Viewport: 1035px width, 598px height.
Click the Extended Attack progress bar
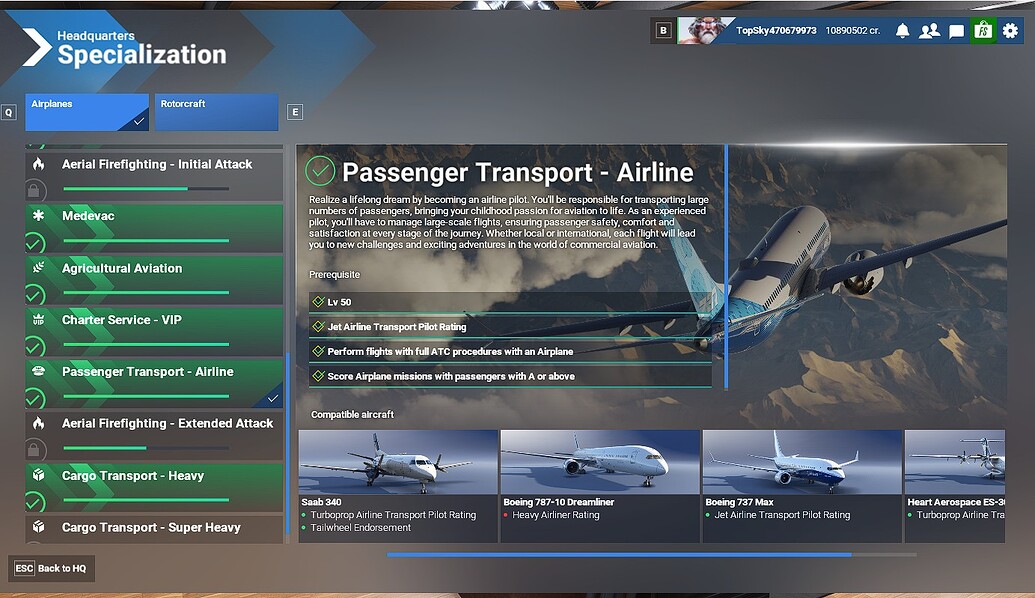146,448
